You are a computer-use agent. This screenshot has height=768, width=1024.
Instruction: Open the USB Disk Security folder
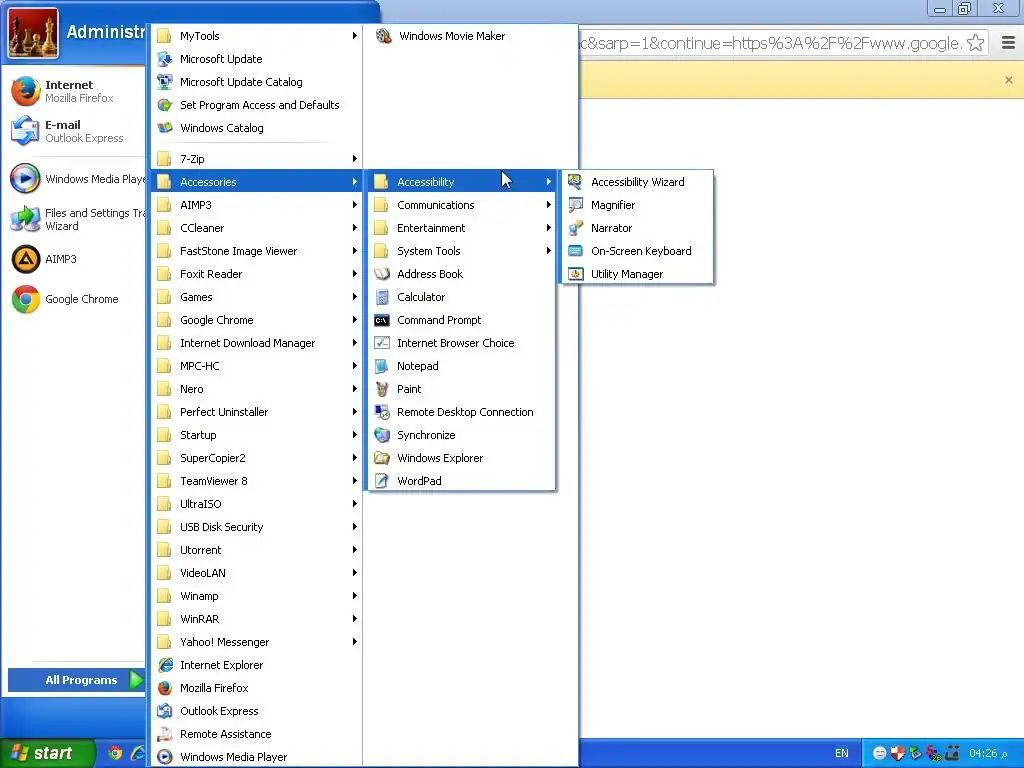coord(257,527)
